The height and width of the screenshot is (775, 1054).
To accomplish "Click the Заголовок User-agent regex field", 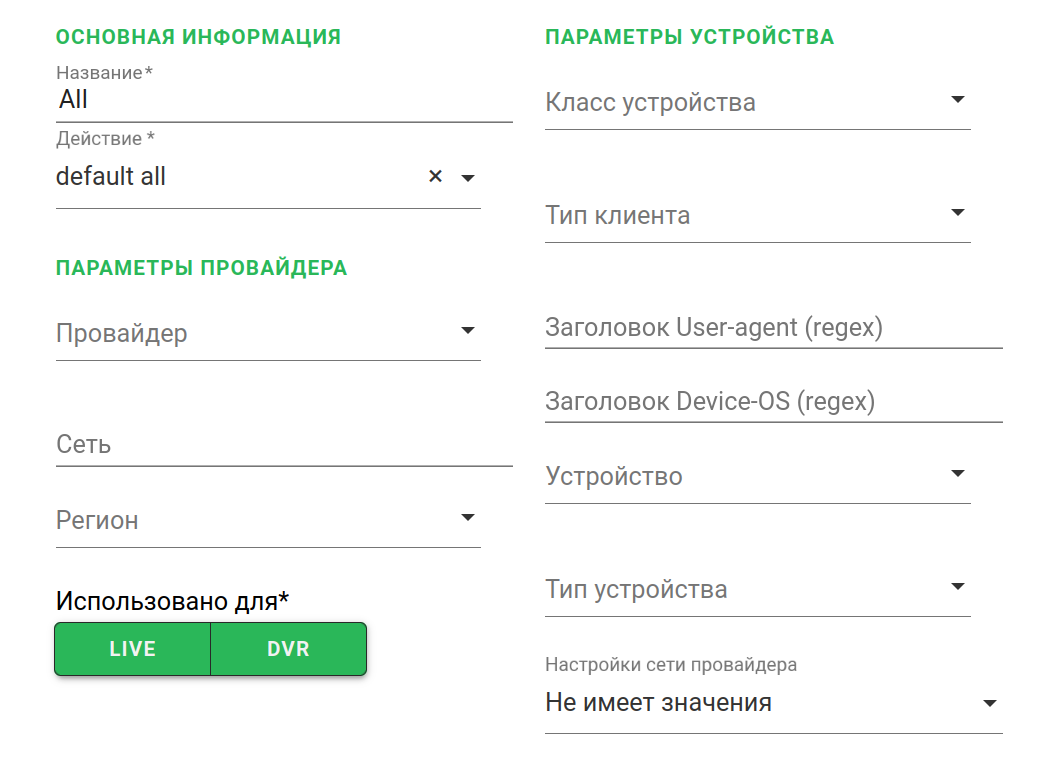I will 773,328.
